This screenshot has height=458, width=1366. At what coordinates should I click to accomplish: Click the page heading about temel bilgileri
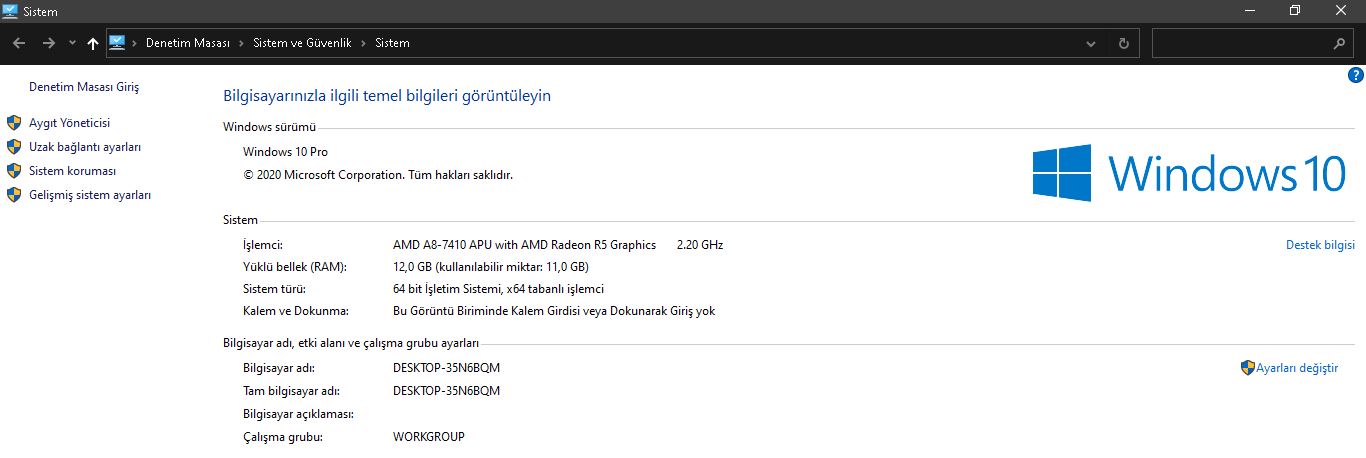[x=387, y=96]
